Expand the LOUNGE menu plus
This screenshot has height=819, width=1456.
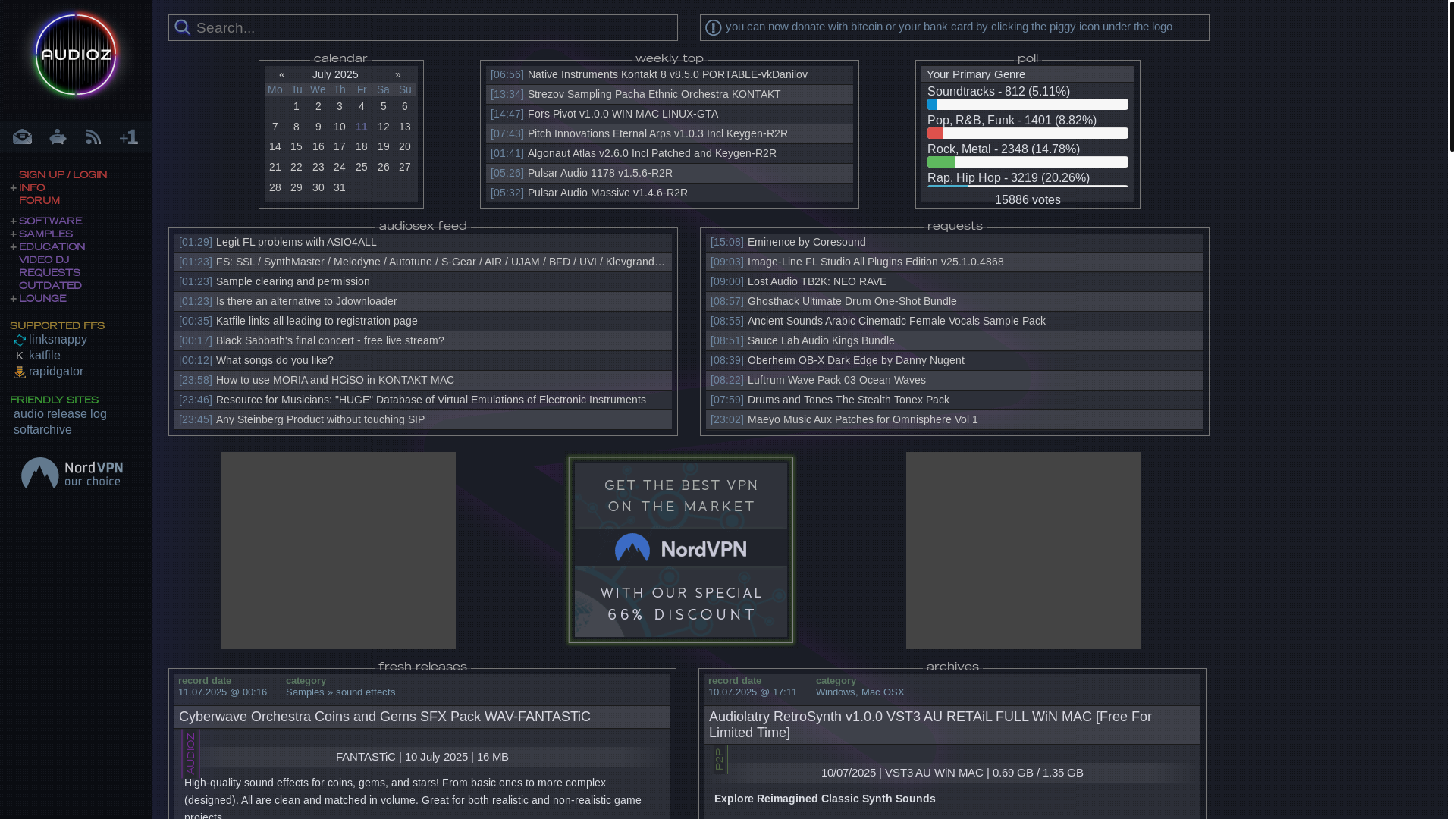(14, 299)
